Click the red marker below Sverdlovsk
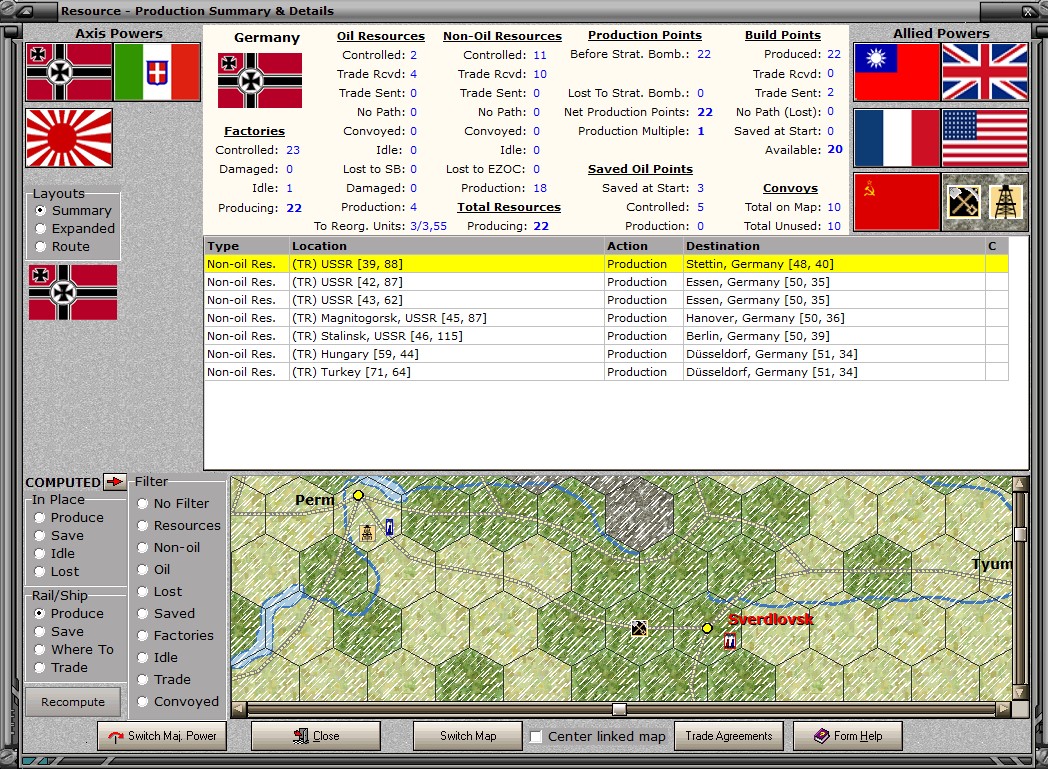Viewport: 1048px width, 769px height. coord(730,641)
